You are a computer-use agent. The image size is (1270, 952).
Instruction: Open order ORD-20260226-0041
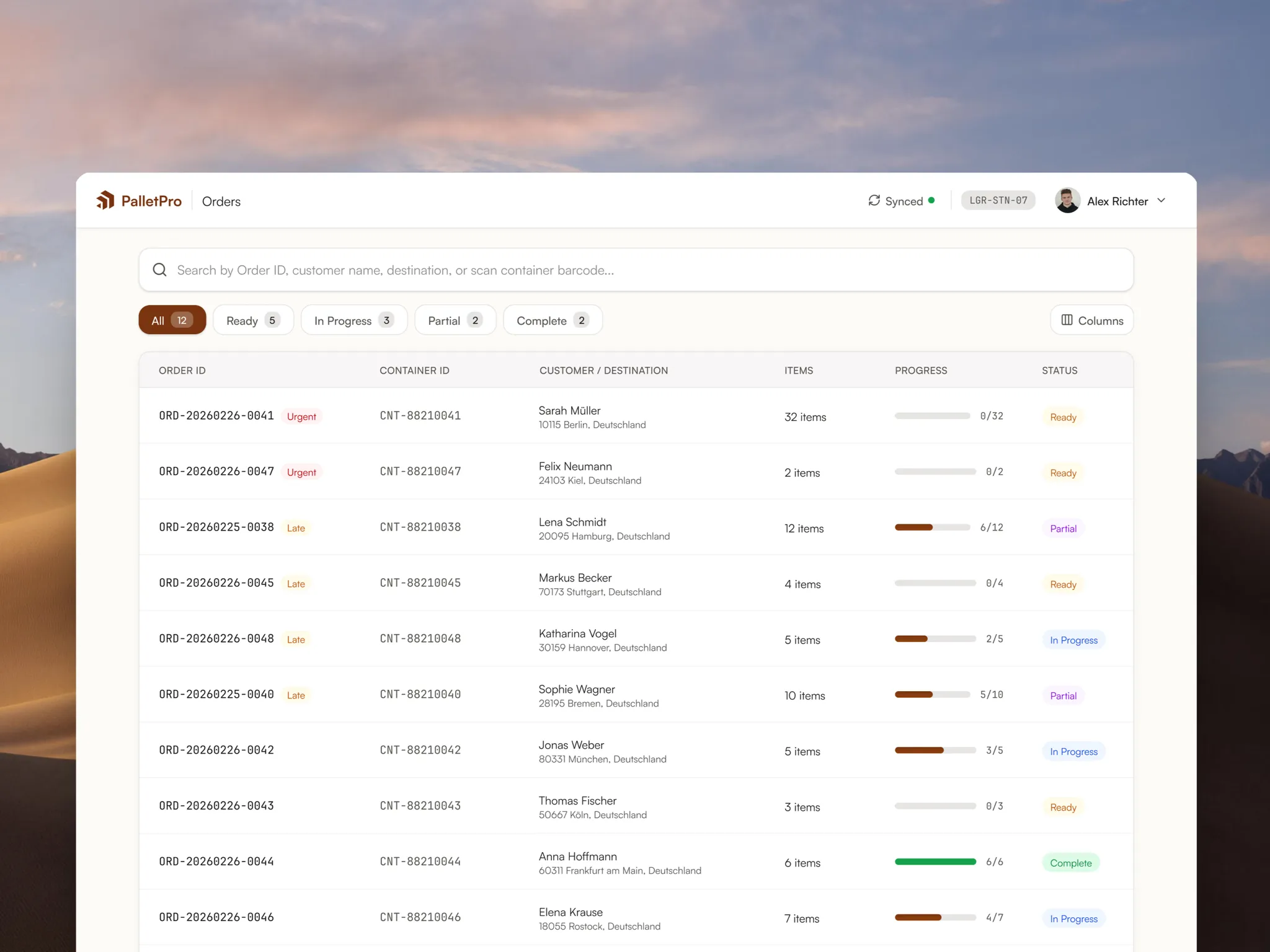click(216, 416)
